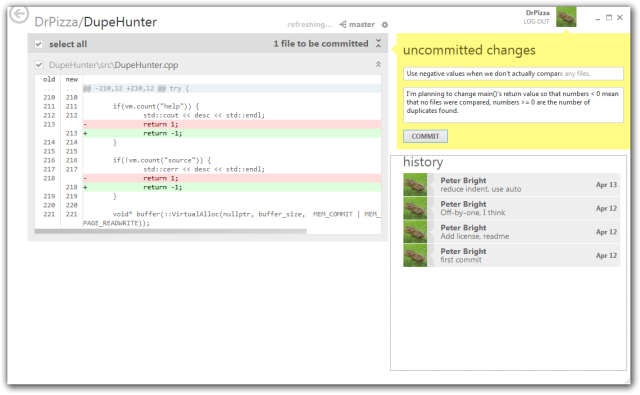Click the DrPizza username at top right
The width and height of the screenshot is (640, 395).
pos(537,13)
